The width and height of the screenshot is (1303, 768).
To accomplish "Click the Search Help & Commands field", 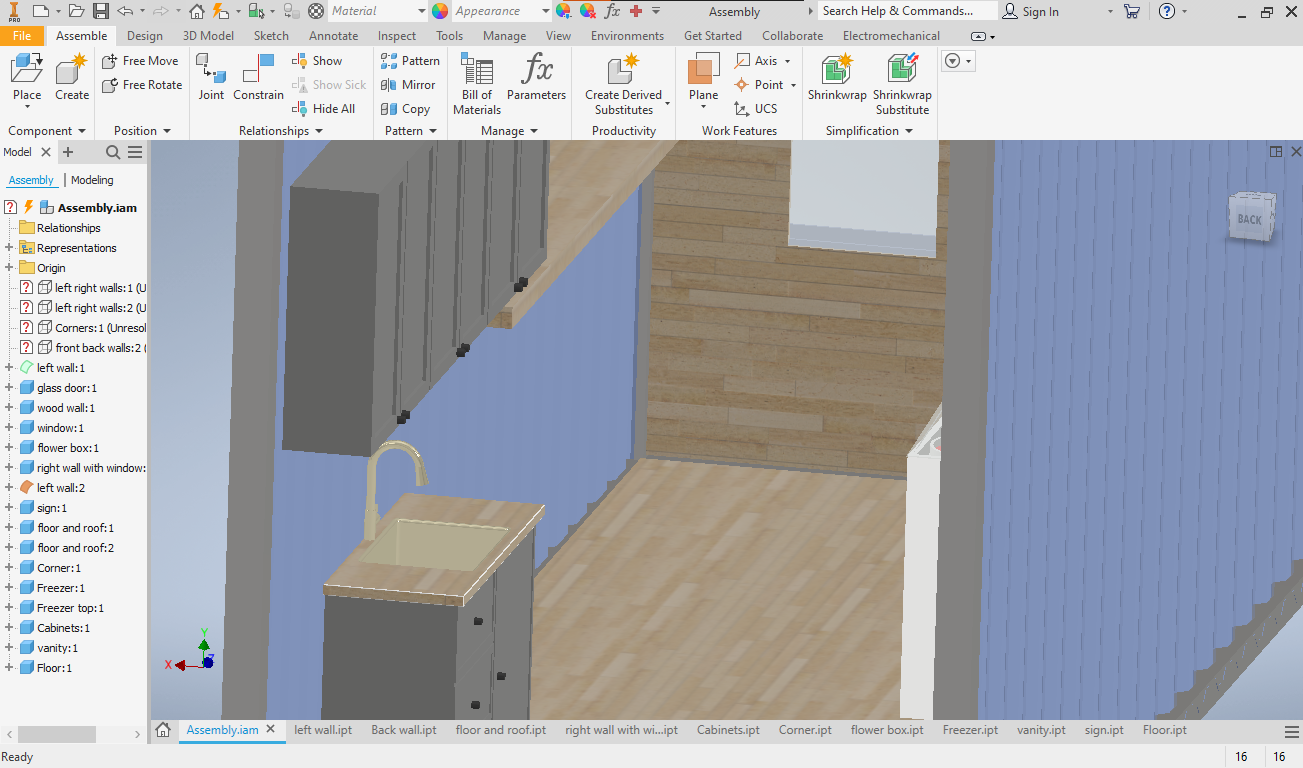I will [x=907, y=11].
